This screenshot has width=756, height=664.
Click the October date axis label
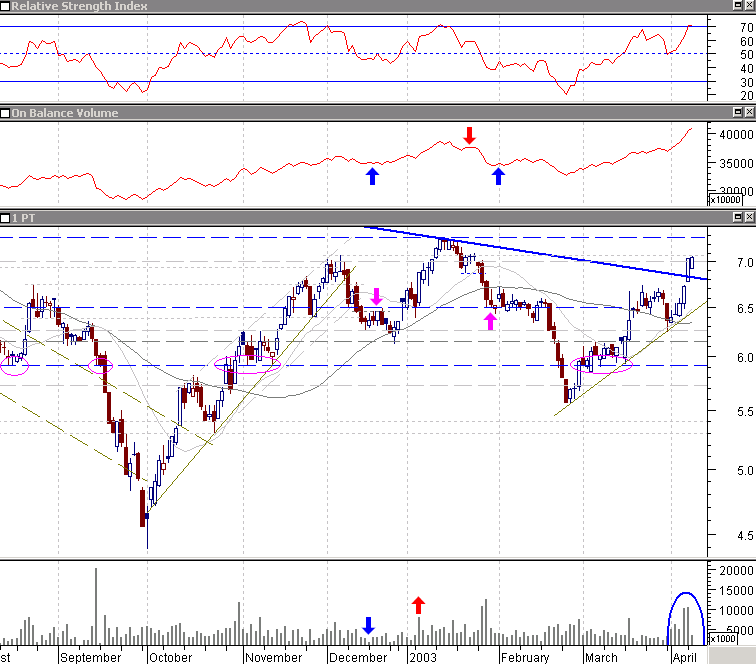171,658
